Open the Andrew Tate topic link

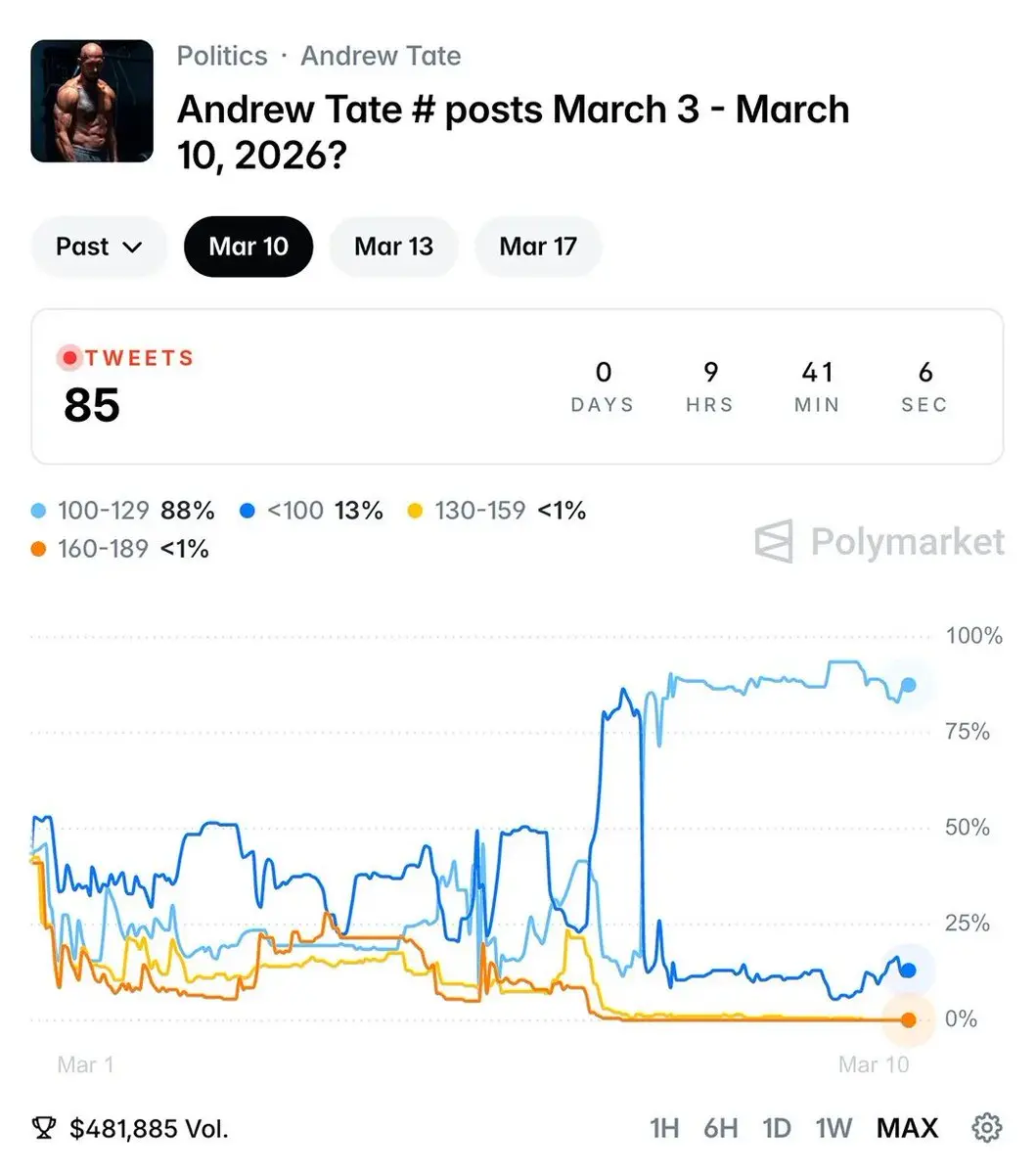pos(381,56)
